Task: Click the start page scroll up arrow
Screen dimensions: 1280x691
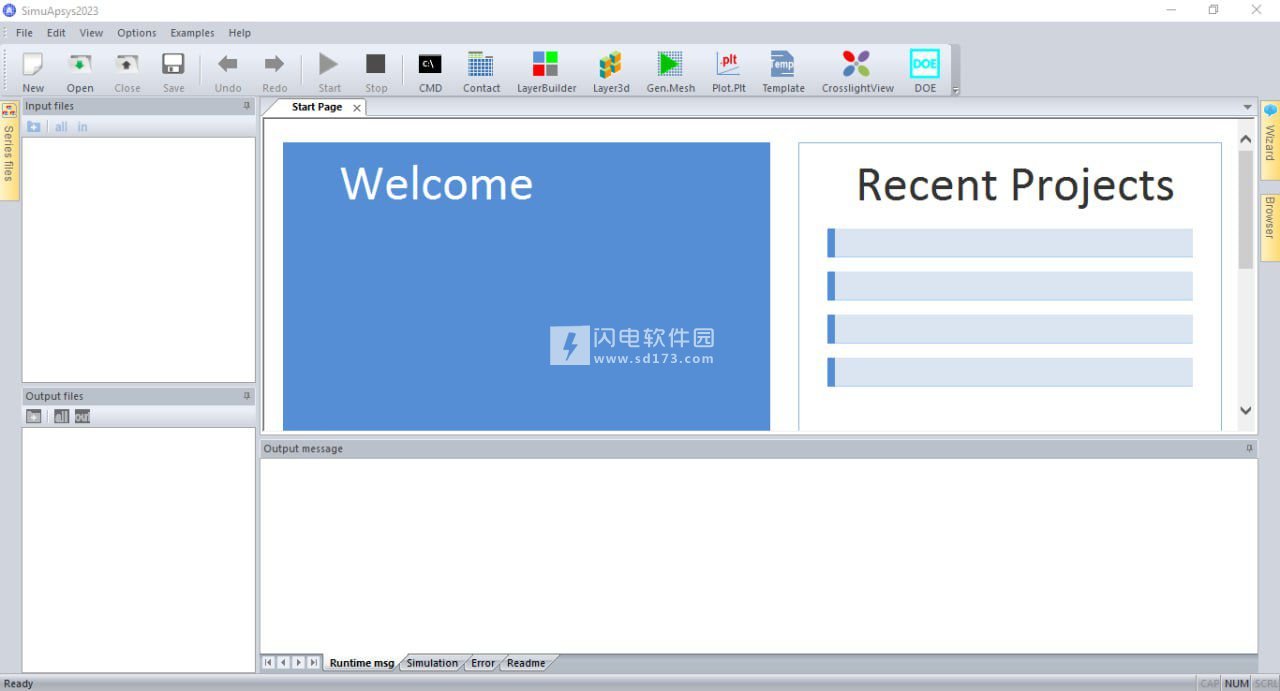Action: pyautogui.click(x=1245, y=139)
